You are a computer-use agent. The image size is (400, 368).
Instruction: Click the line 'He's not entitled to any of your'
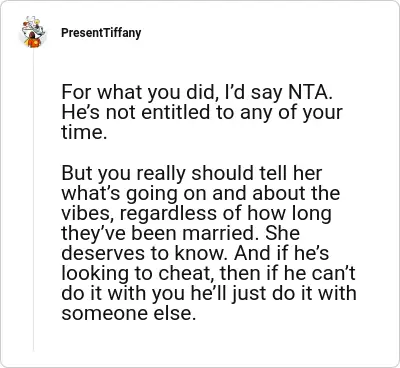point(202,112)
